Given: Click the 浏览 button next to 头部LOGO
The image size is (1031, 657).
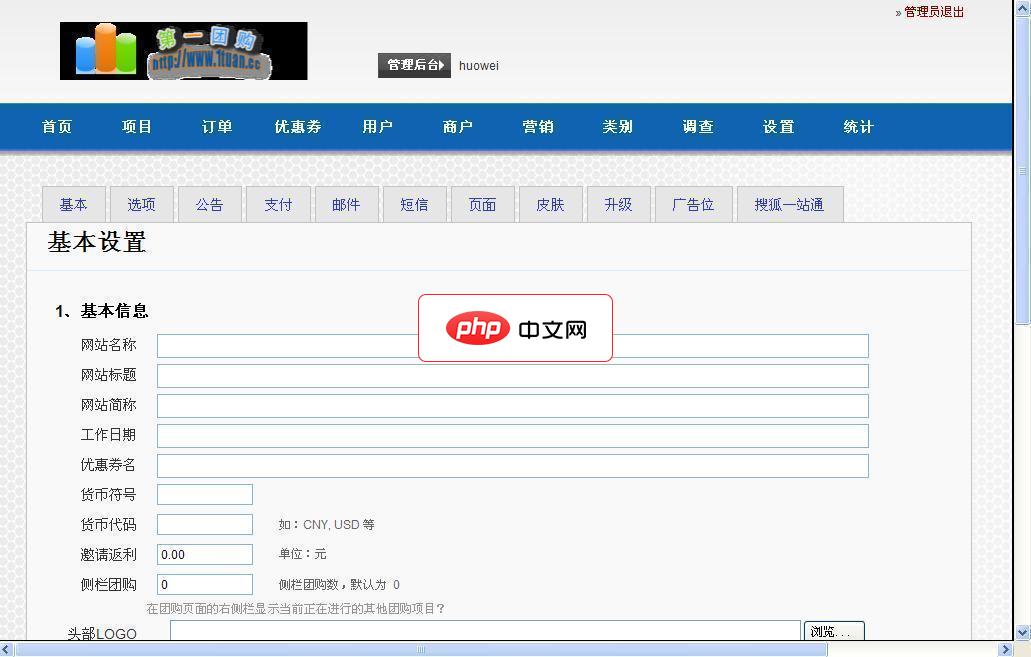Looking at the screenshot, I should [834, 631].
